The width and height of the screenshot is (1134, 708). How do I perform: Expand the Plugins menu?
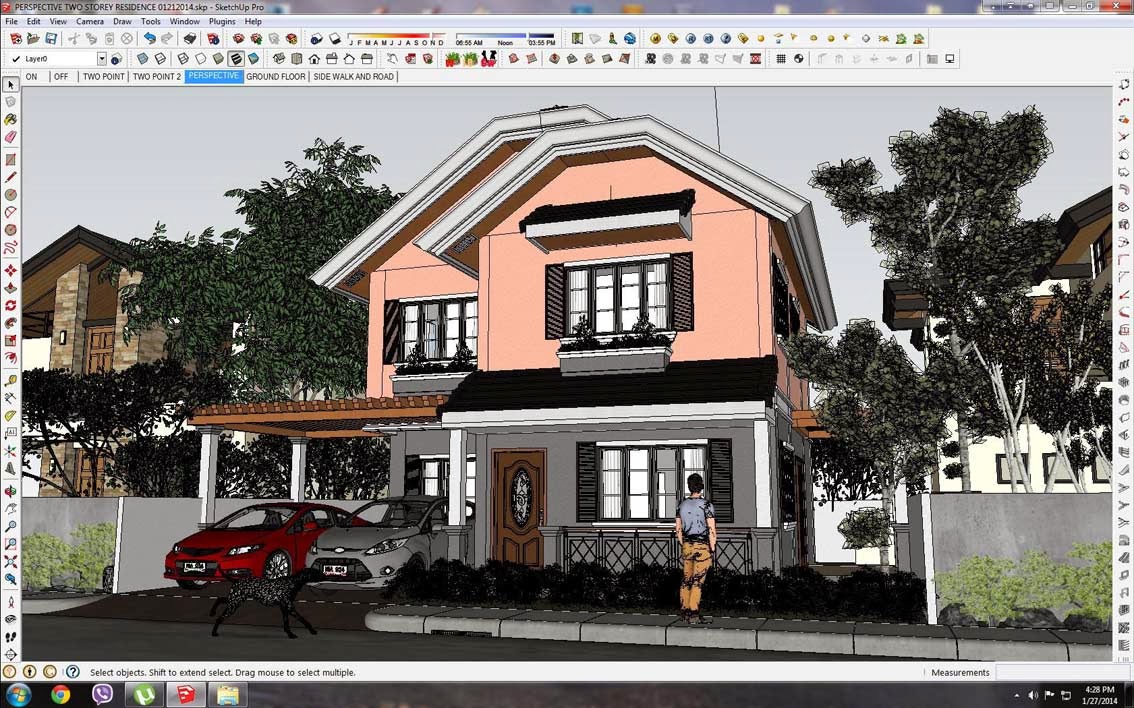[x=221, y=21]
